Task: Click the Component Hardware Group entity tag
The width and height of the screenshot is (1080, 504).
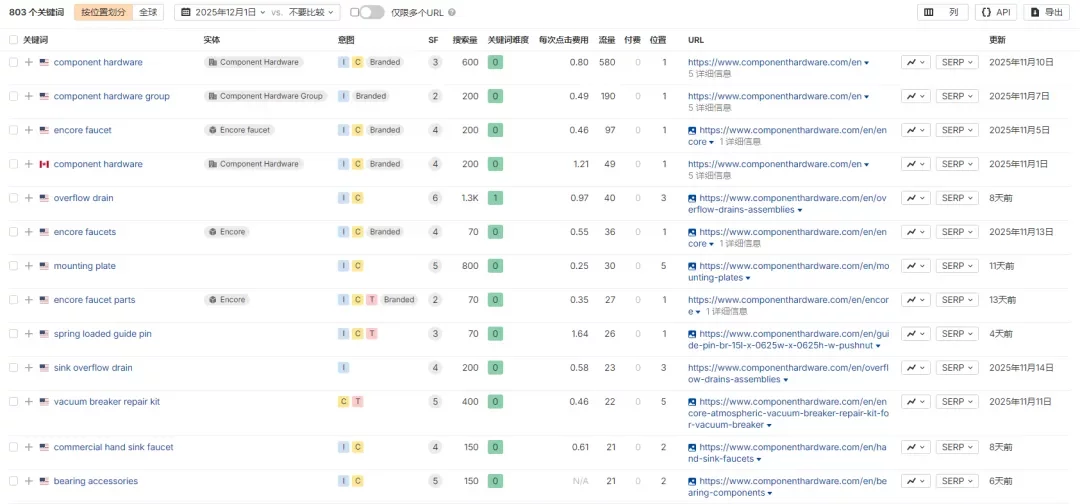Action: 266,96
